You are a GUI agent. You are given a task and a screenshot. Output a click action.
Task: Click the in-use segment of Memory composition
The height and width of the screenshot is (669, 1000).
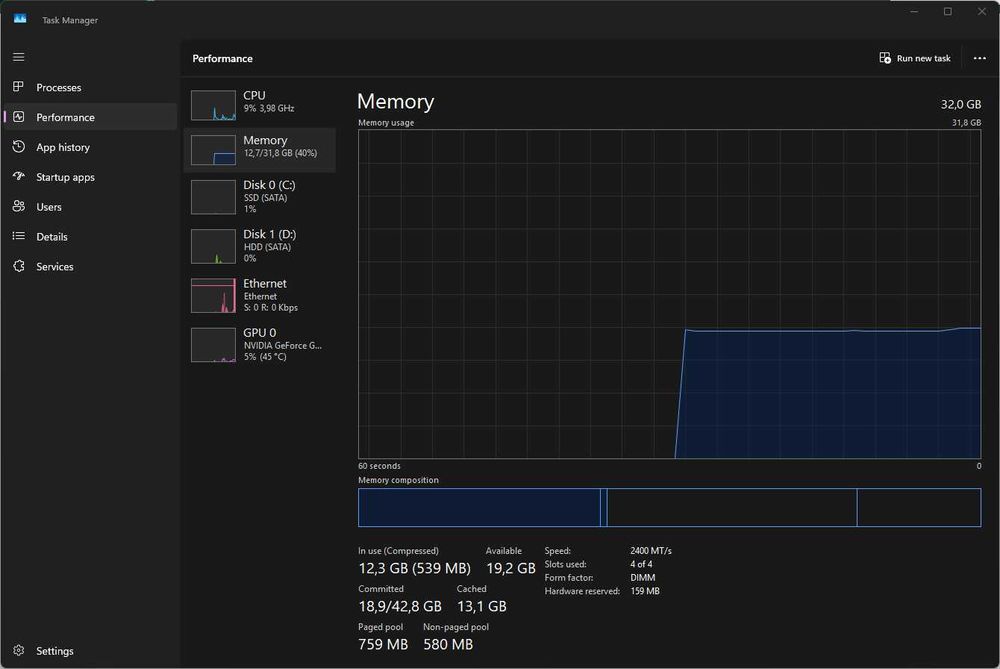tap(479, 508)
